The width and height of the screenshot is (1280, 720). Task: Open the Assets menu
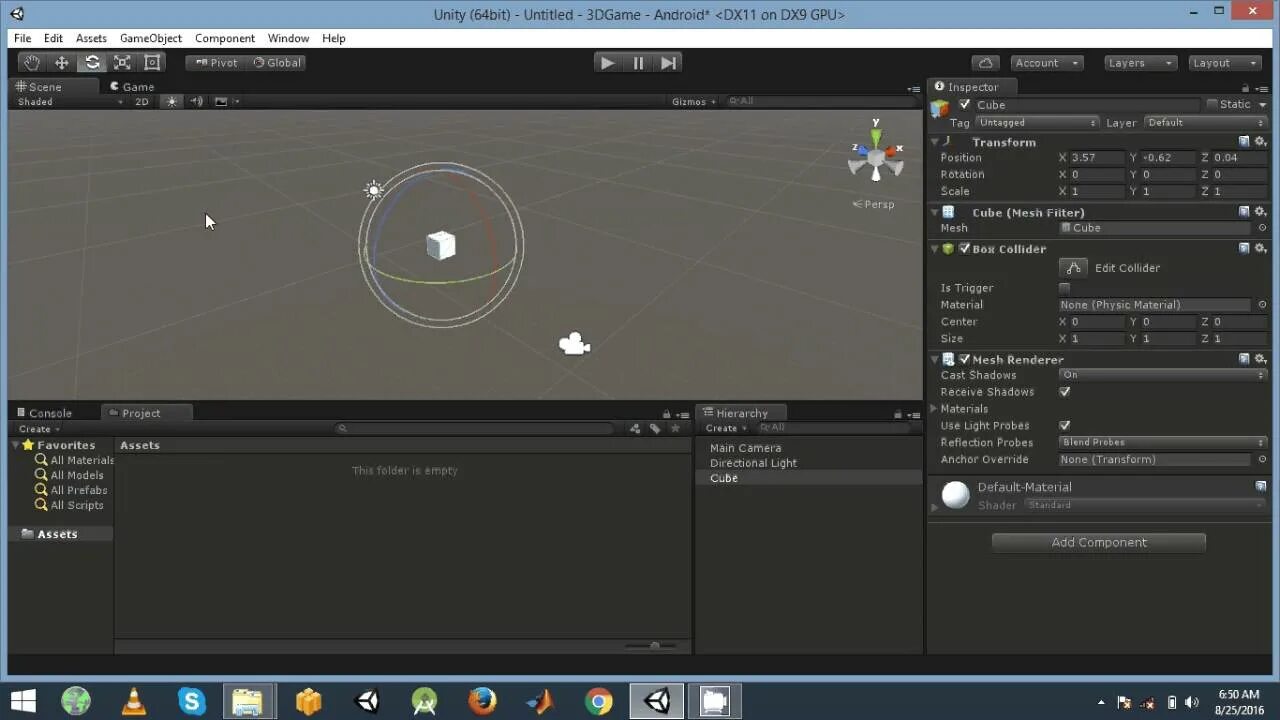(91, 38)
